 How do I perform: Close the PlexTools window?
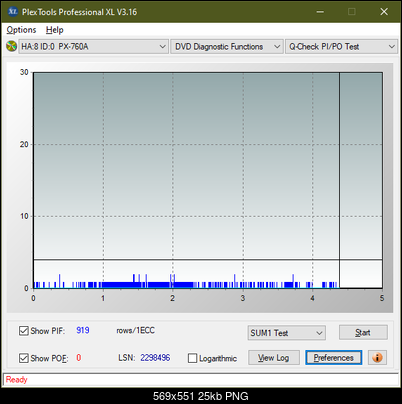(x=384, y=12)
